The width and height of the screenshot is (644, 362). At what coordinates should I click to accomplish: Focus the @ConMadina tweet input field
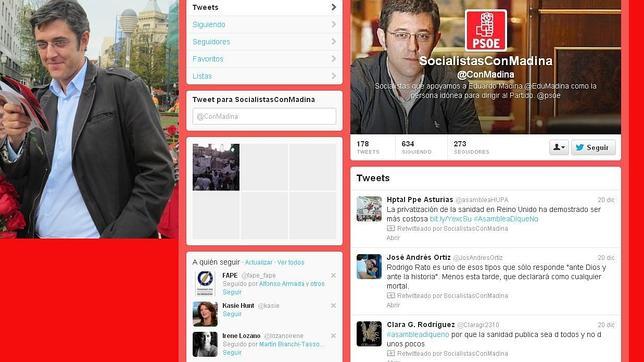264,116
